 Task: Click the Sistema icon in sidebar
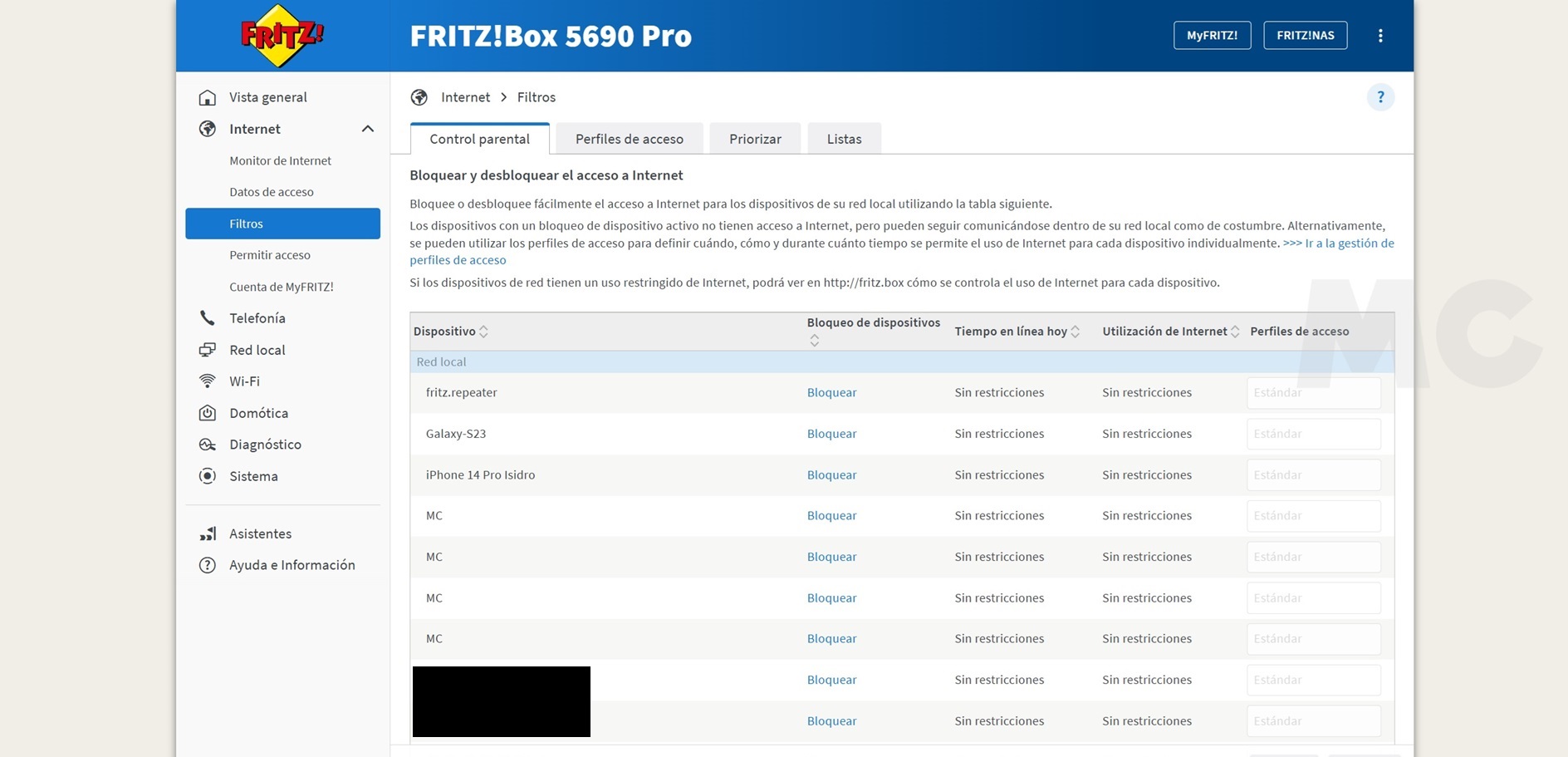pyautogui.click(x=208, y=476)
